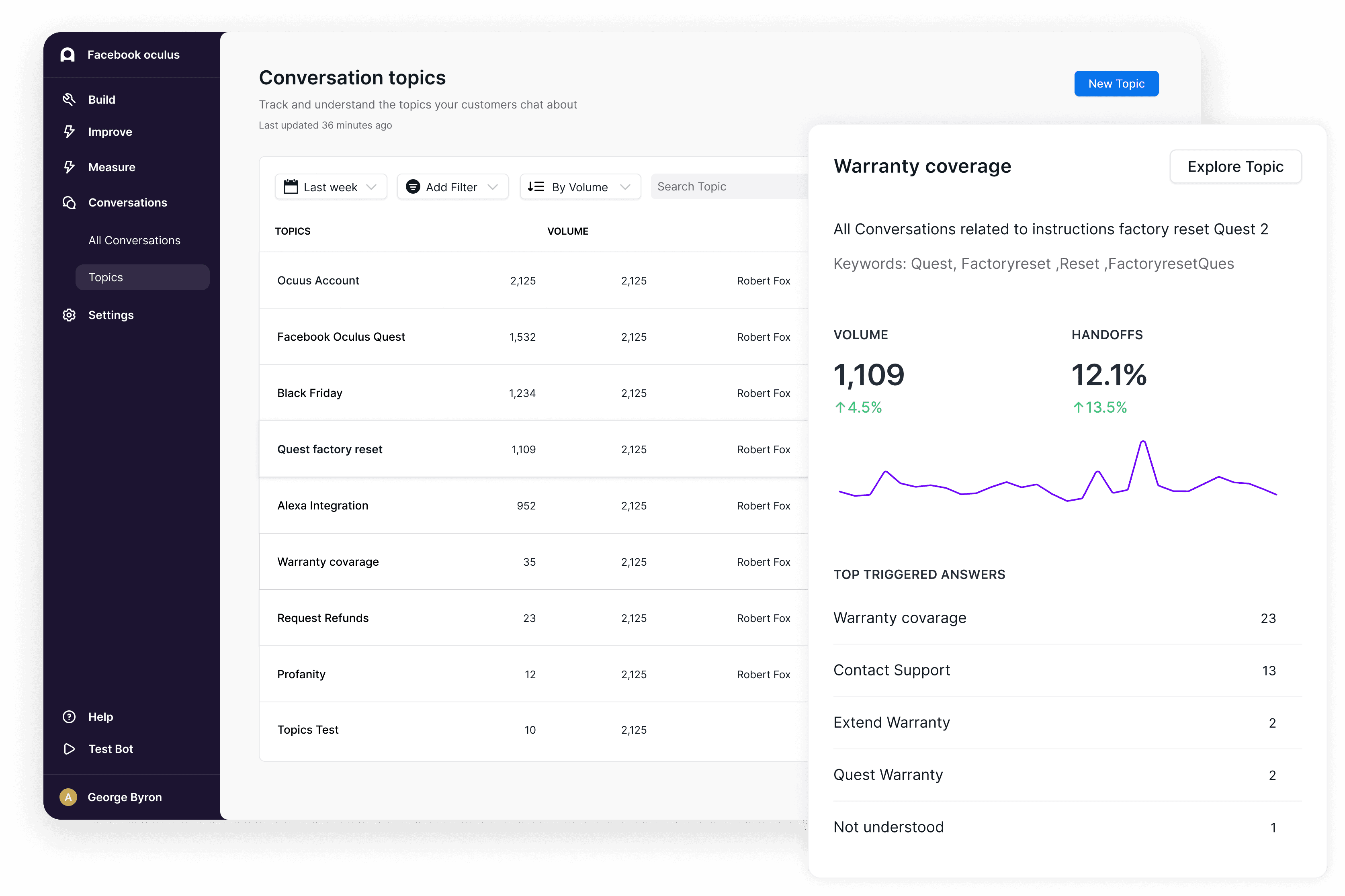Click the Contact Support triggered answer
Viewport: 1345px width, 896px height.
click(x=1067, y=670)
